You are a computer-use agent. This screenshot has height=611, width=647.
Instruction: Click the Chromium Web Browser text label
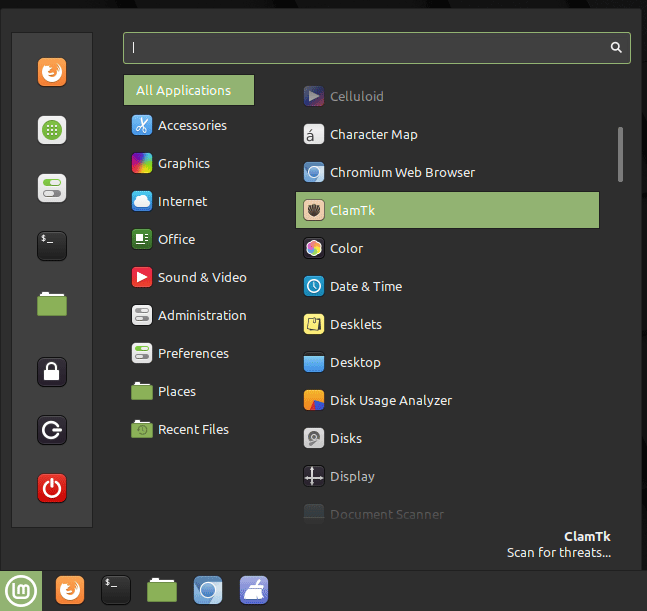403,172
